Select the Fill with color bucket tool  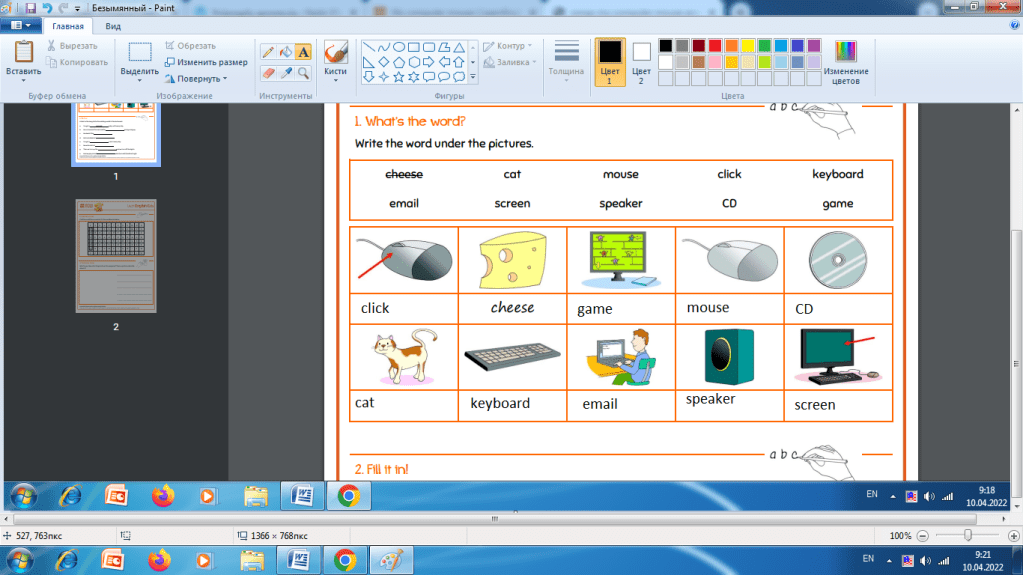point(285,51)
